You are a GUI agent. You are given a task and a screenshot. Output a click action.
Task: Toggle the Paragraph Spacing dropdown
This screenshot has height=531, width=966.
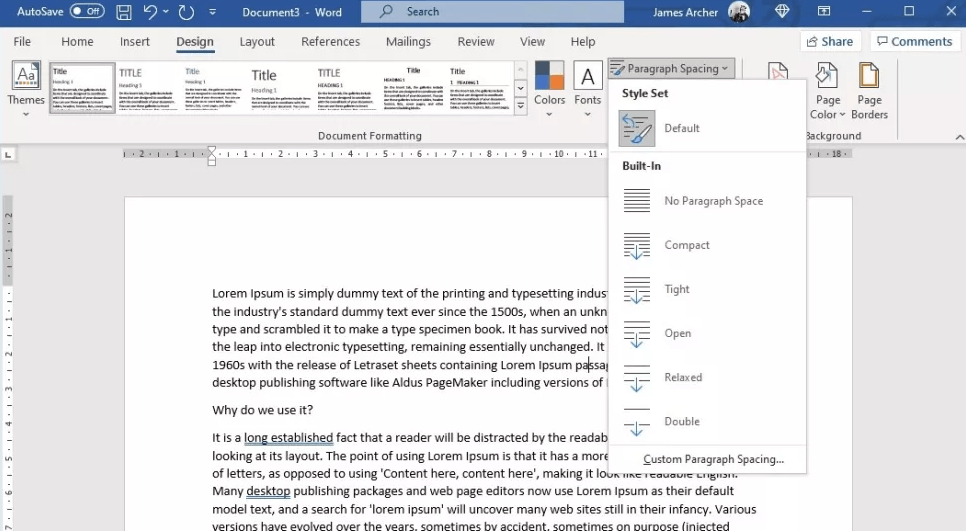pos(671,68)
